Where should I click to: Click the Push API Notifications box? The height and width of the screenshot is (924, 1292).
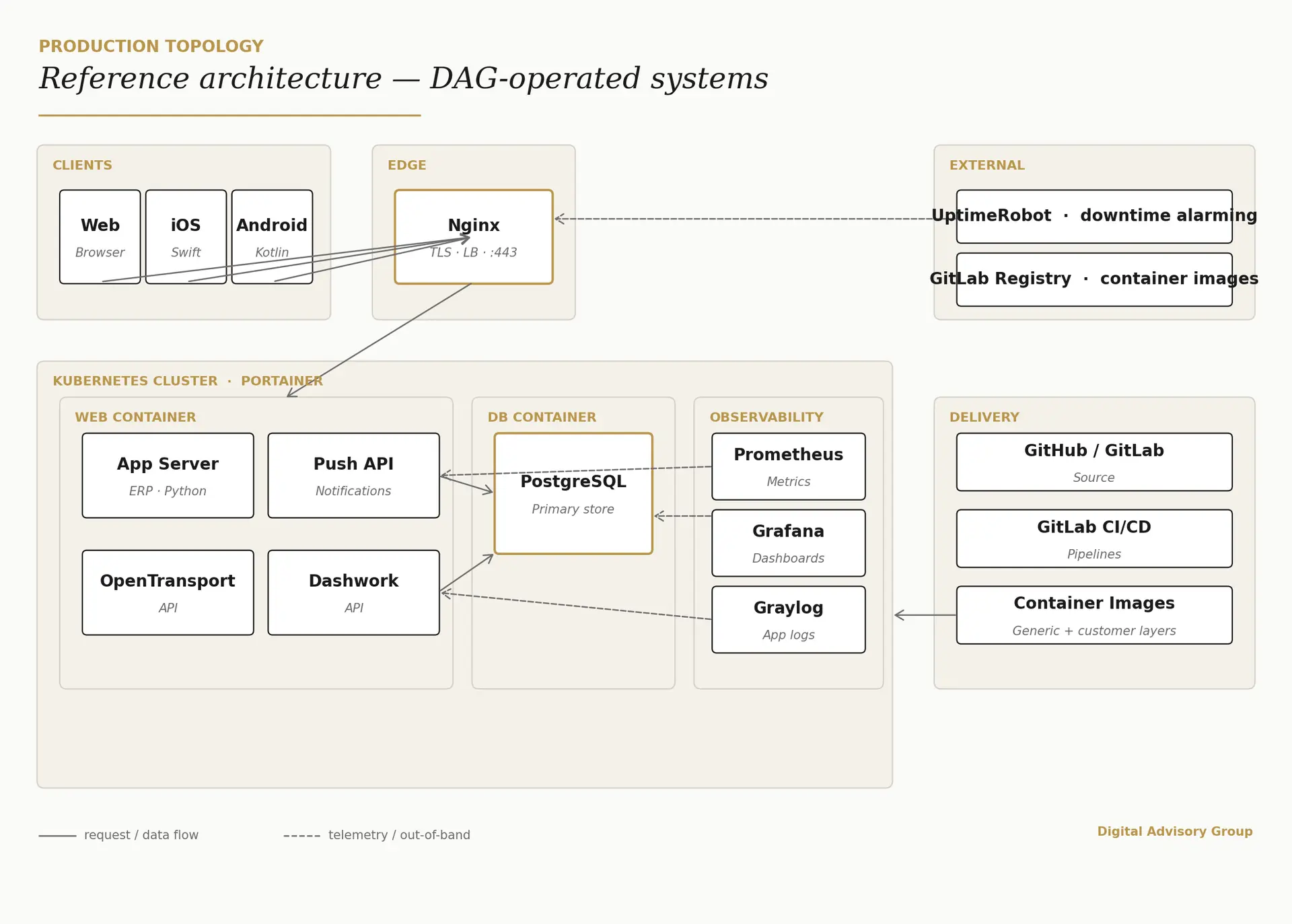pos(353,475)
